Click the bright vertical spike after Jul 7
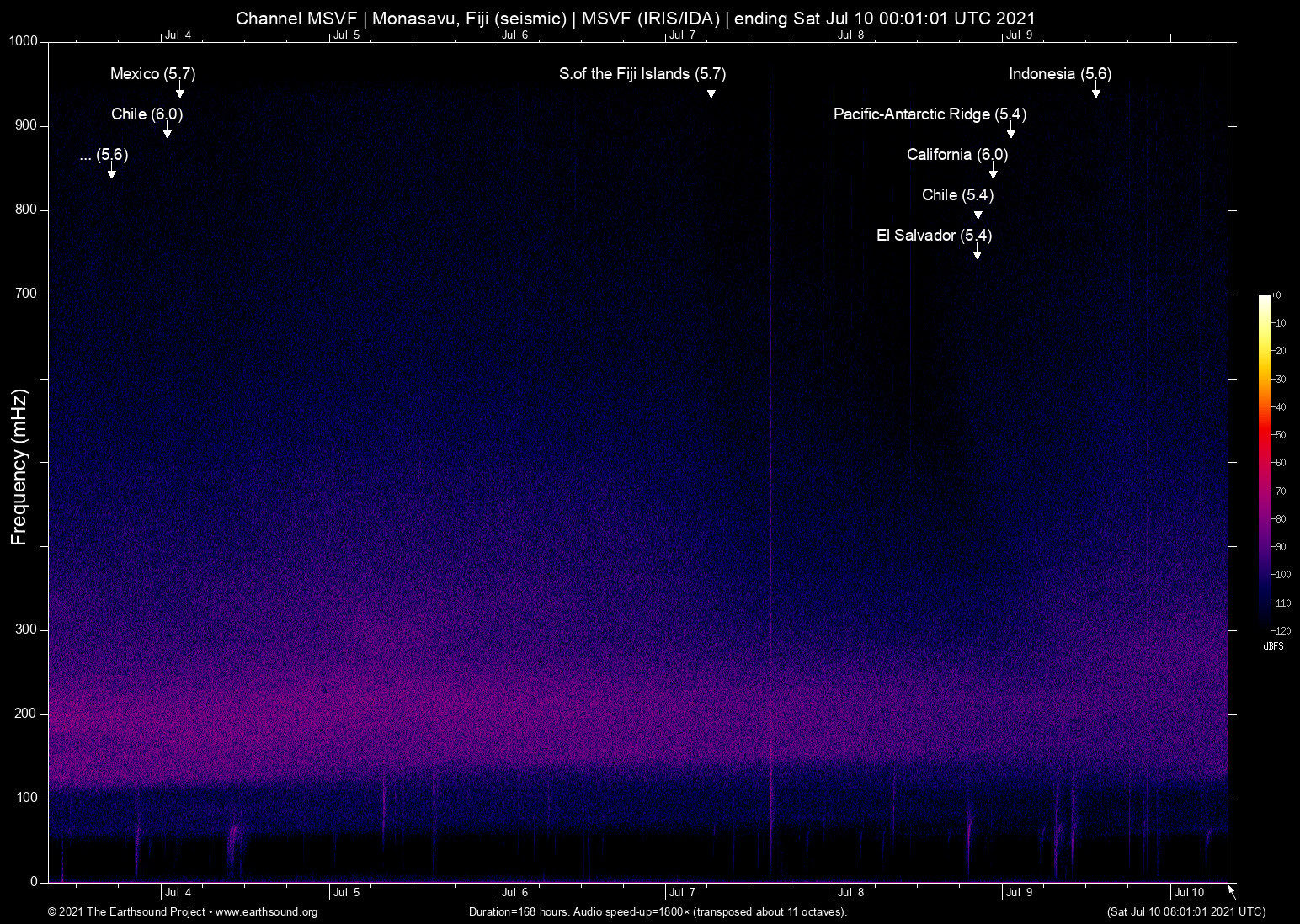This screenshot has width=1300, height=924. click(770, 505)
